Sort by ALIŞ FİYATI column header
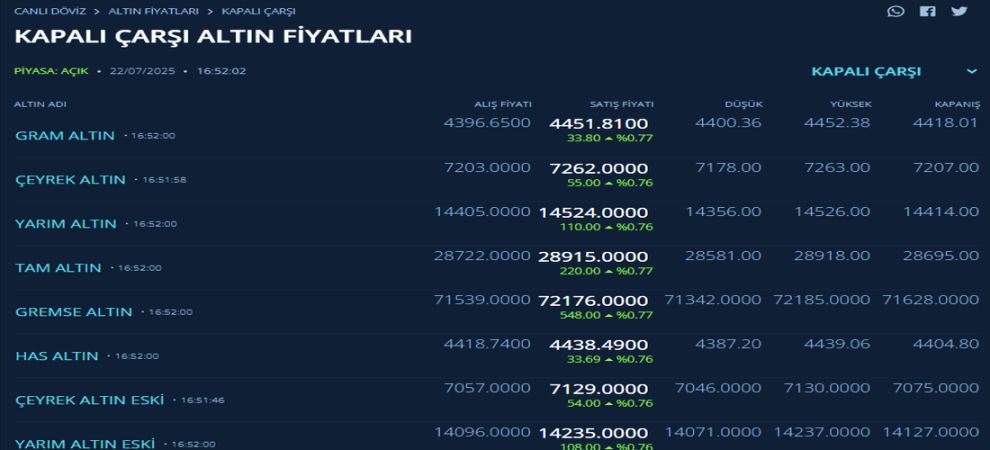 point(503,104)
